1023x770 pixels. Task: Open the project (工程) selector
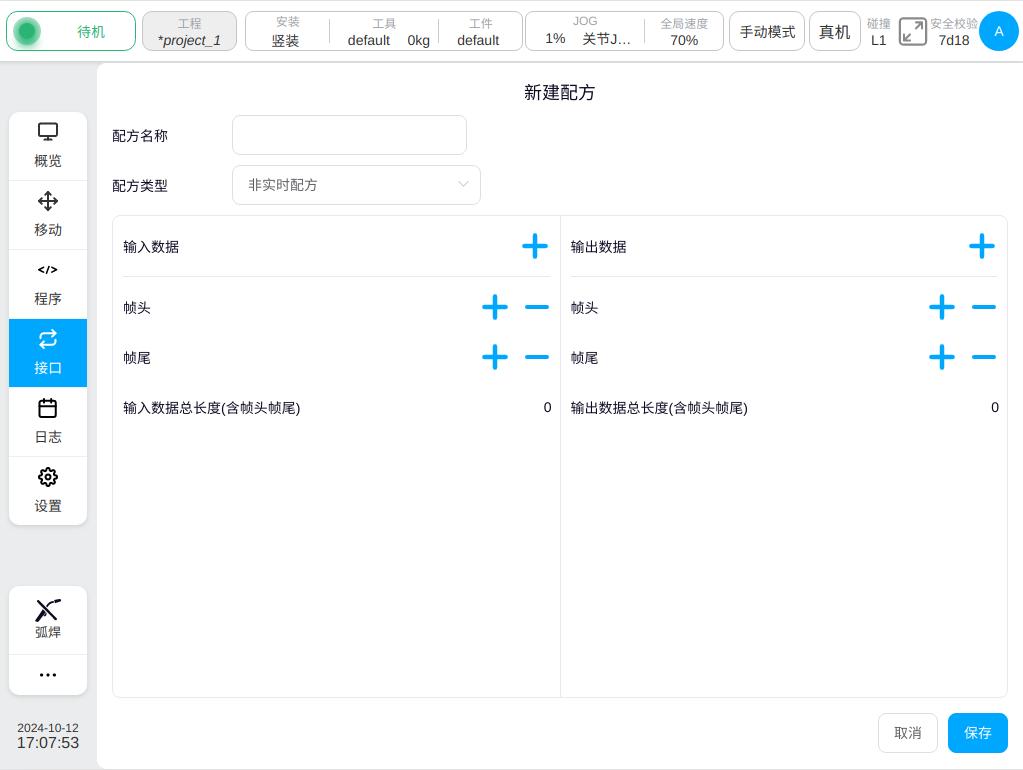click(189, 31)
